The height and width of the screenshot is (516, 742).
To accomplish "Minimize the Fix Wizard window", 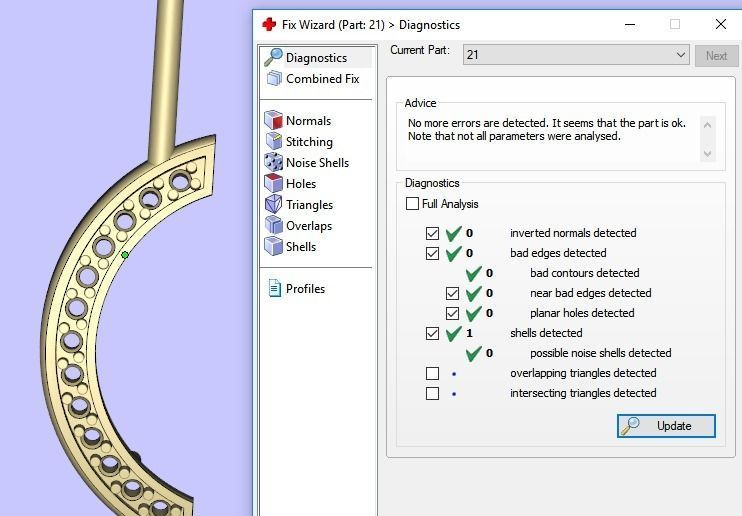I will coord(630,25).
